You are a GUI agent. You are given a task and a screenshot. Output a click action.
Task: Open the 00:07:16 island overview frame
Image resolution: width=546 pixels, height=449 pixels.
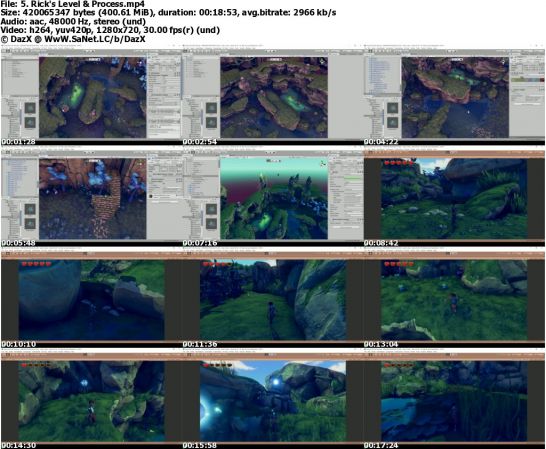(273, 196)
